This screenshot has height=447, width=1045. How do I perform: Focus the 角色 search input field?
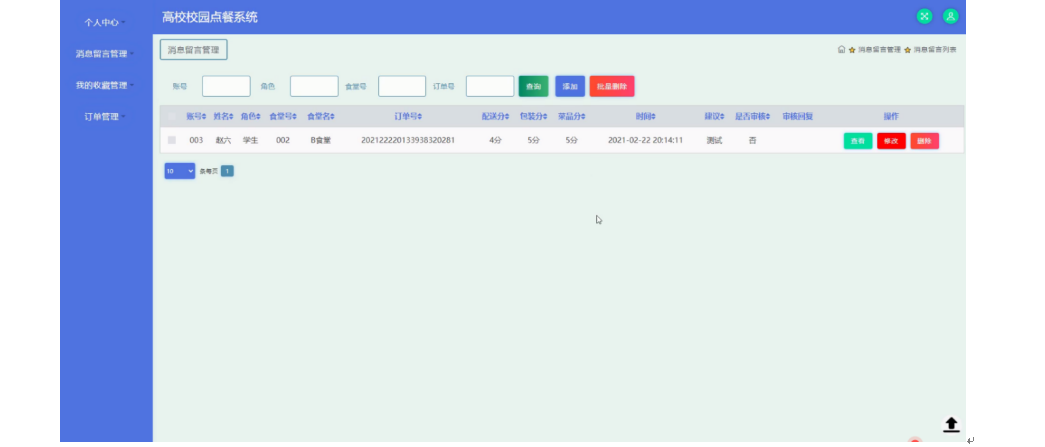(314, 87)
